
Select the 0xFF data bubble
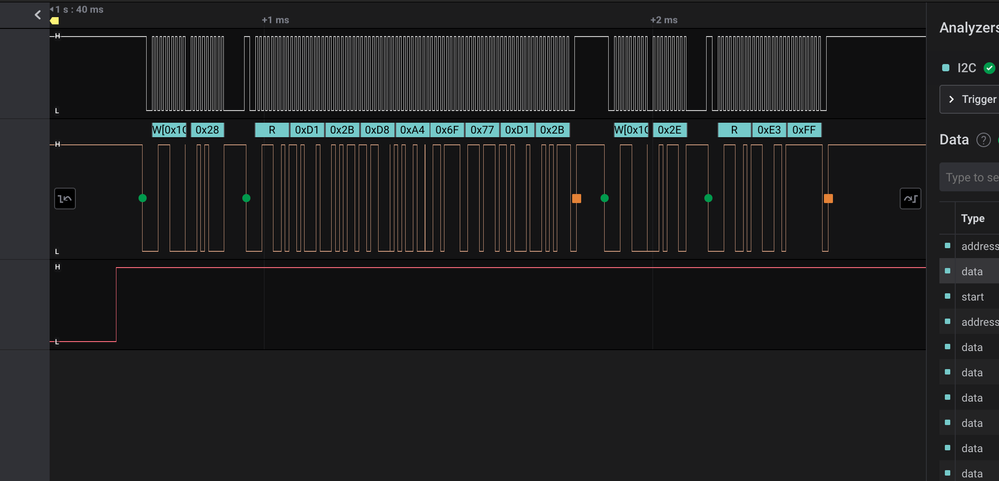pos(804,130)
